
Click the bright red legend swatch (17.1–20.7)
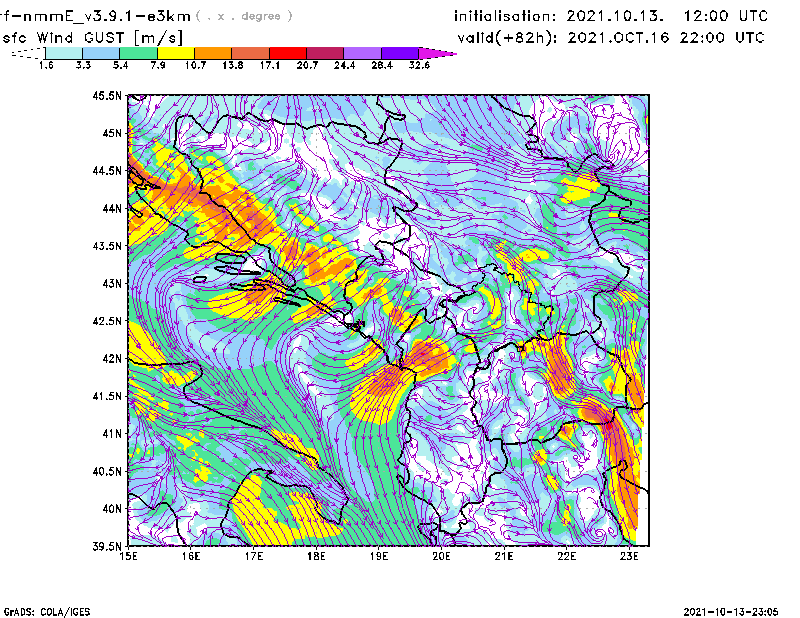(288, 53)
